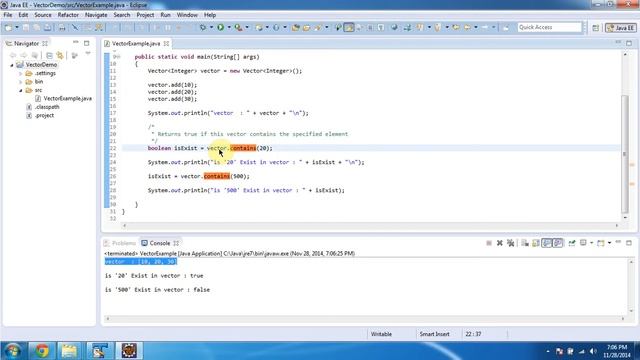Select the .project file
This screenshot has height=360, width=640.
[44, 116]
